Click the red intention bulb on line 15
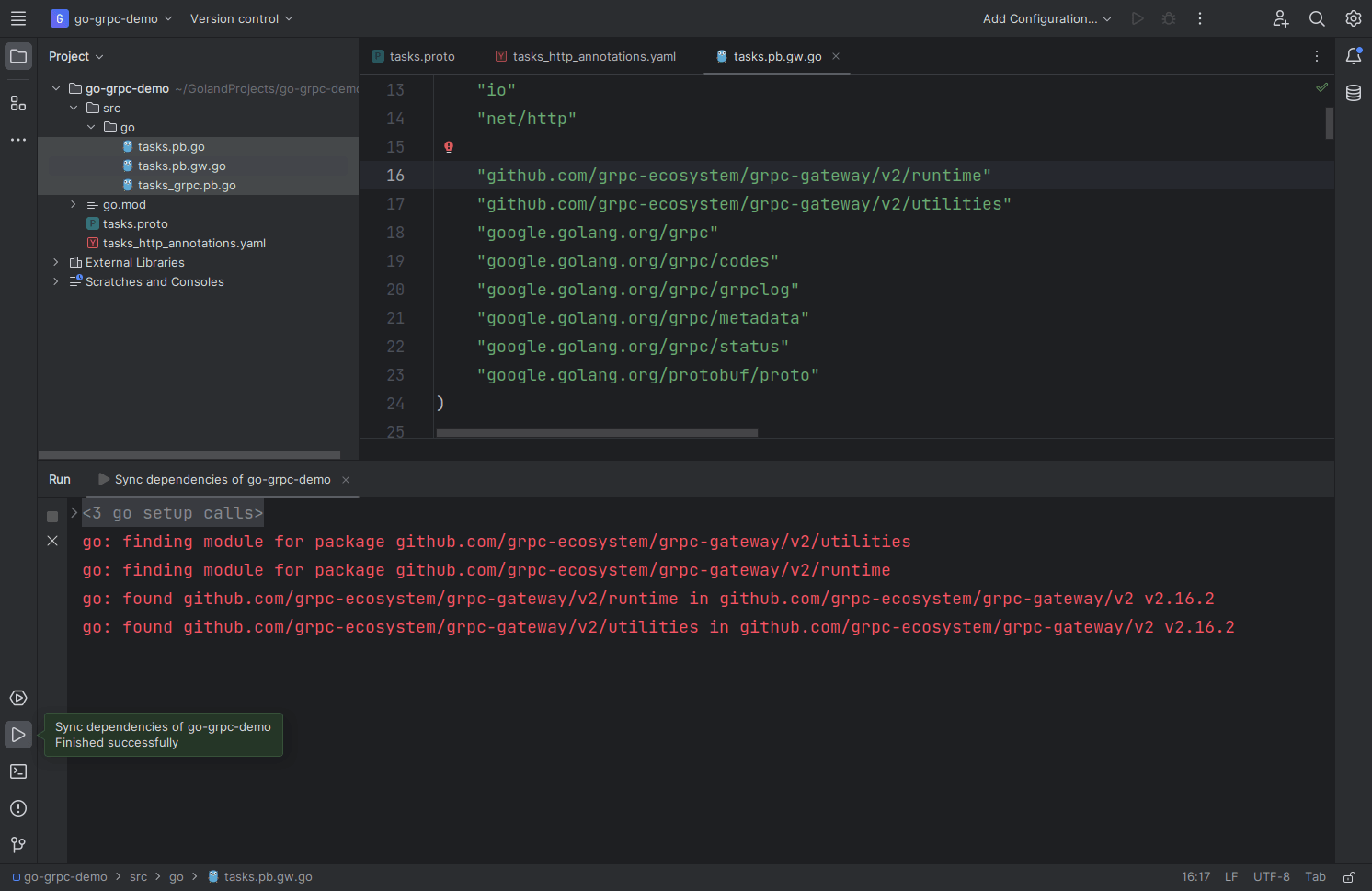Viewport: 1372px width, 891px height. [x=449, y=147]
